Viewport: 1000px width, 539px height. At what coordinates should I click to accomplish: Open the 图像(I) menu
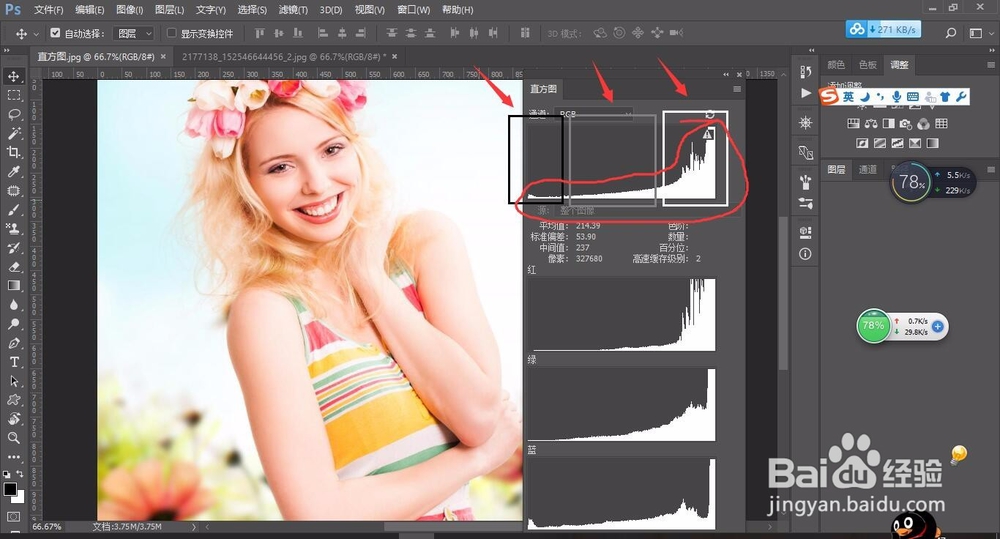click(x=129, y=10)
